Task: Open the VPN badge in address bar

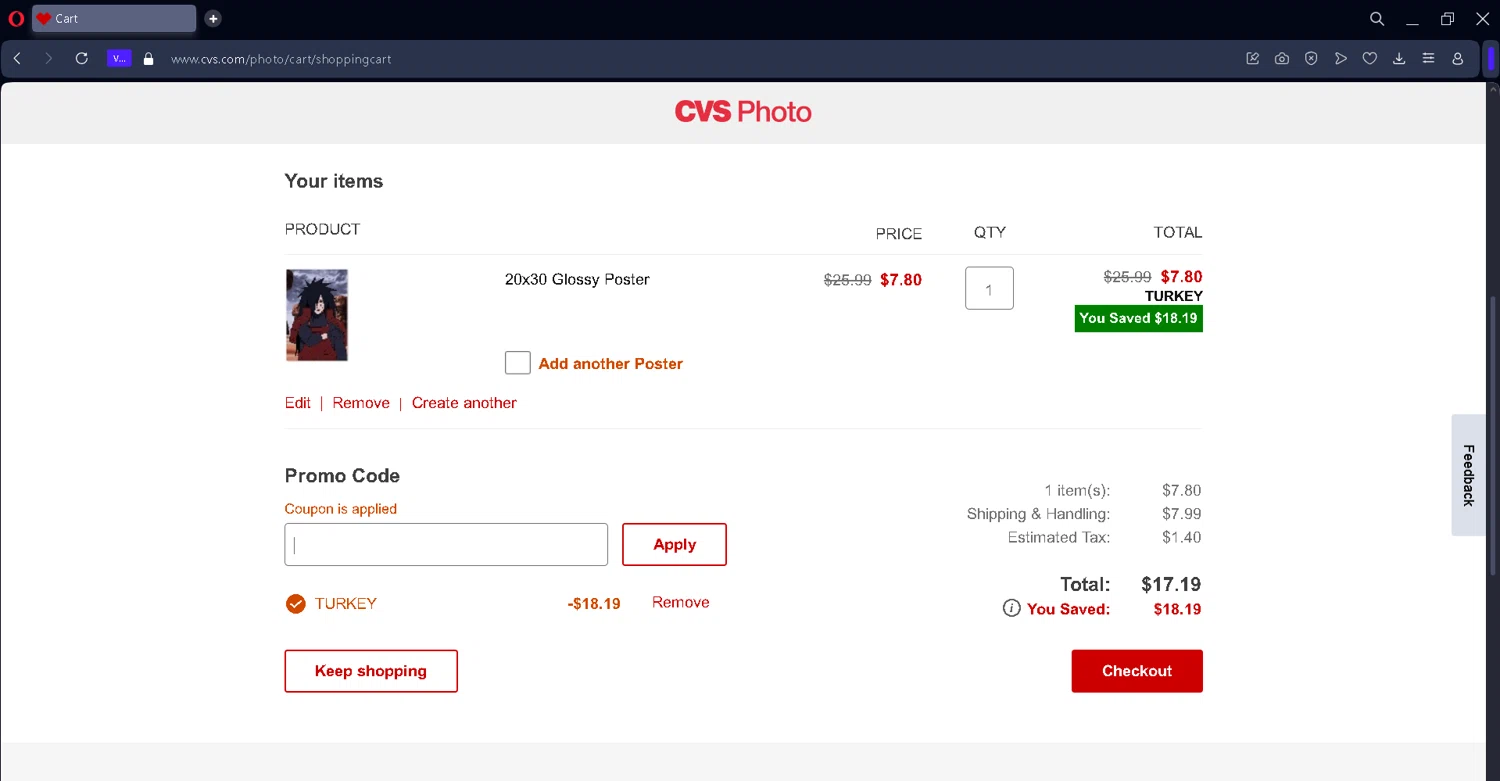Action: pos(119,59)
